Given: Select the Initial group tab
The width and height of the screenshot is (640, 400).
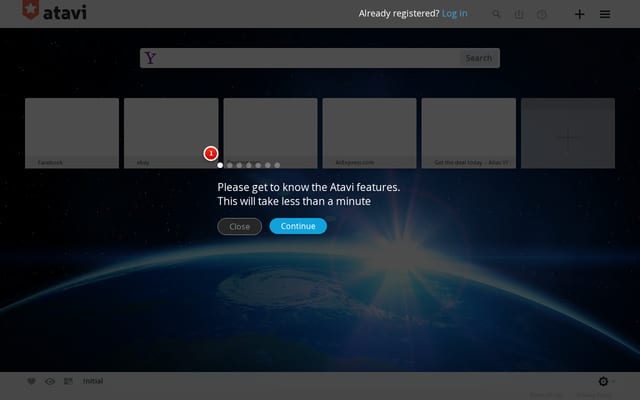Looking at the screenshot, I should [x=93, y=381].
